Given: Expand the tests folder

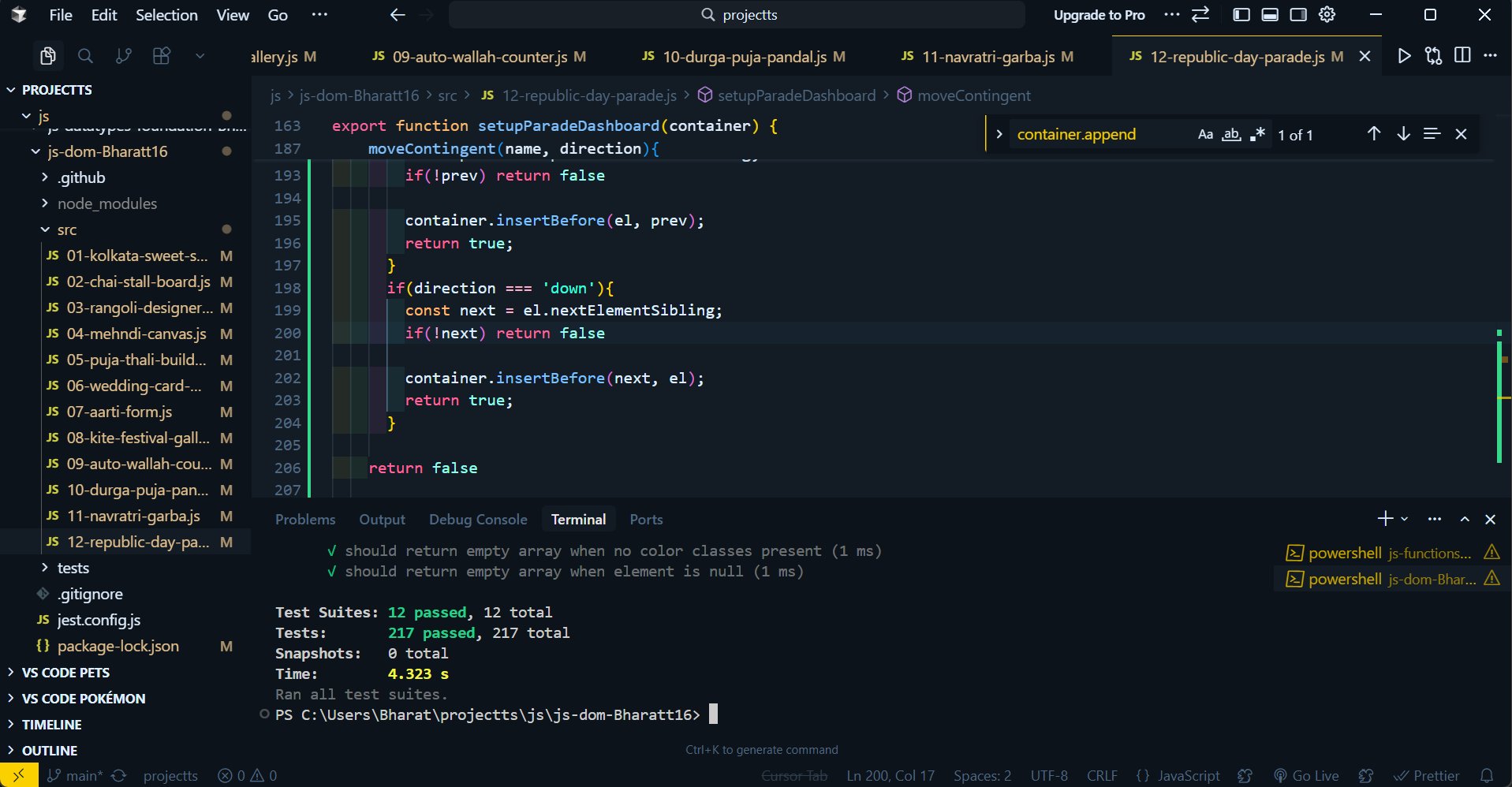Looking at the screenshot, I should tap(73, 568).
